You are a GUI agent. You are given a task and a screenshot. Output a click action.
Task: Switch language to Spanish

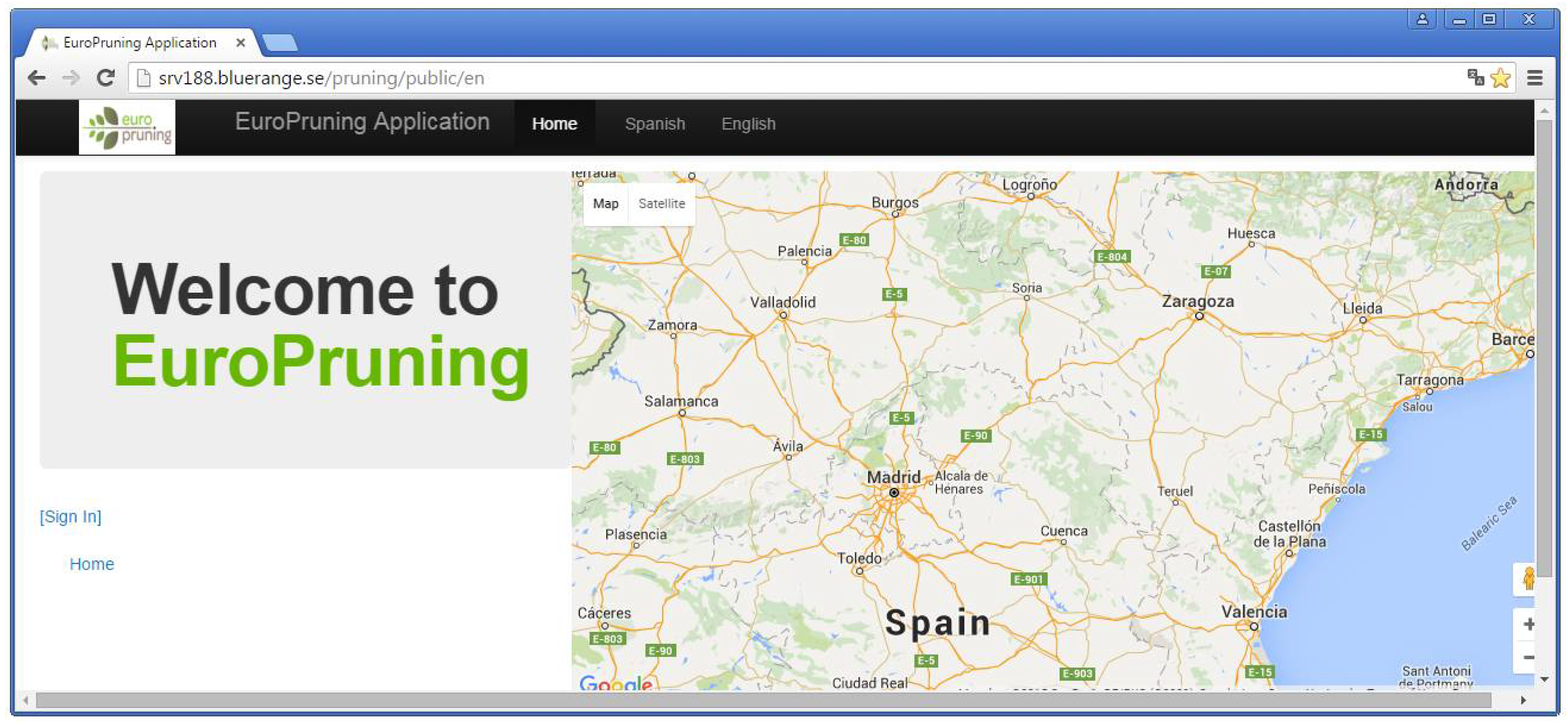click(655, 124)
